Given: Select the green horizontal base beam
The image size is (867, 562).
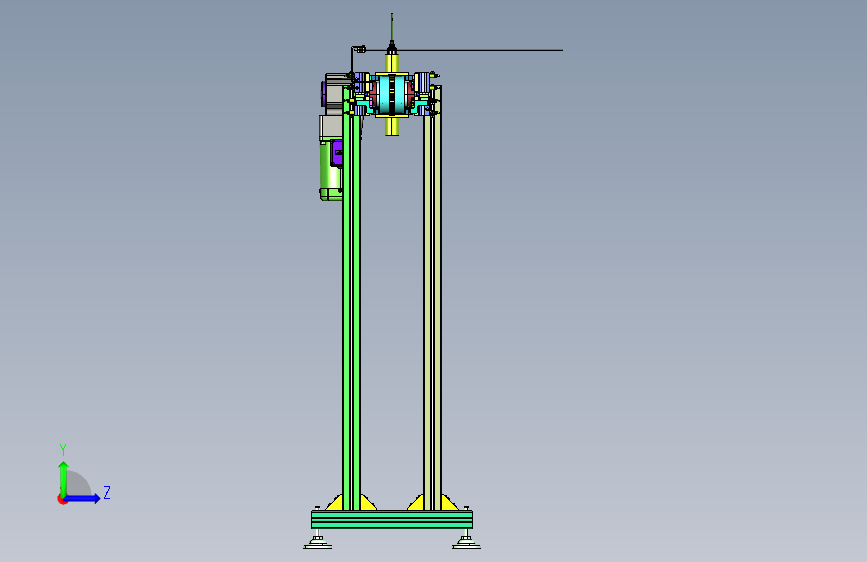Looking at the screenshot, I should (391, 519).
